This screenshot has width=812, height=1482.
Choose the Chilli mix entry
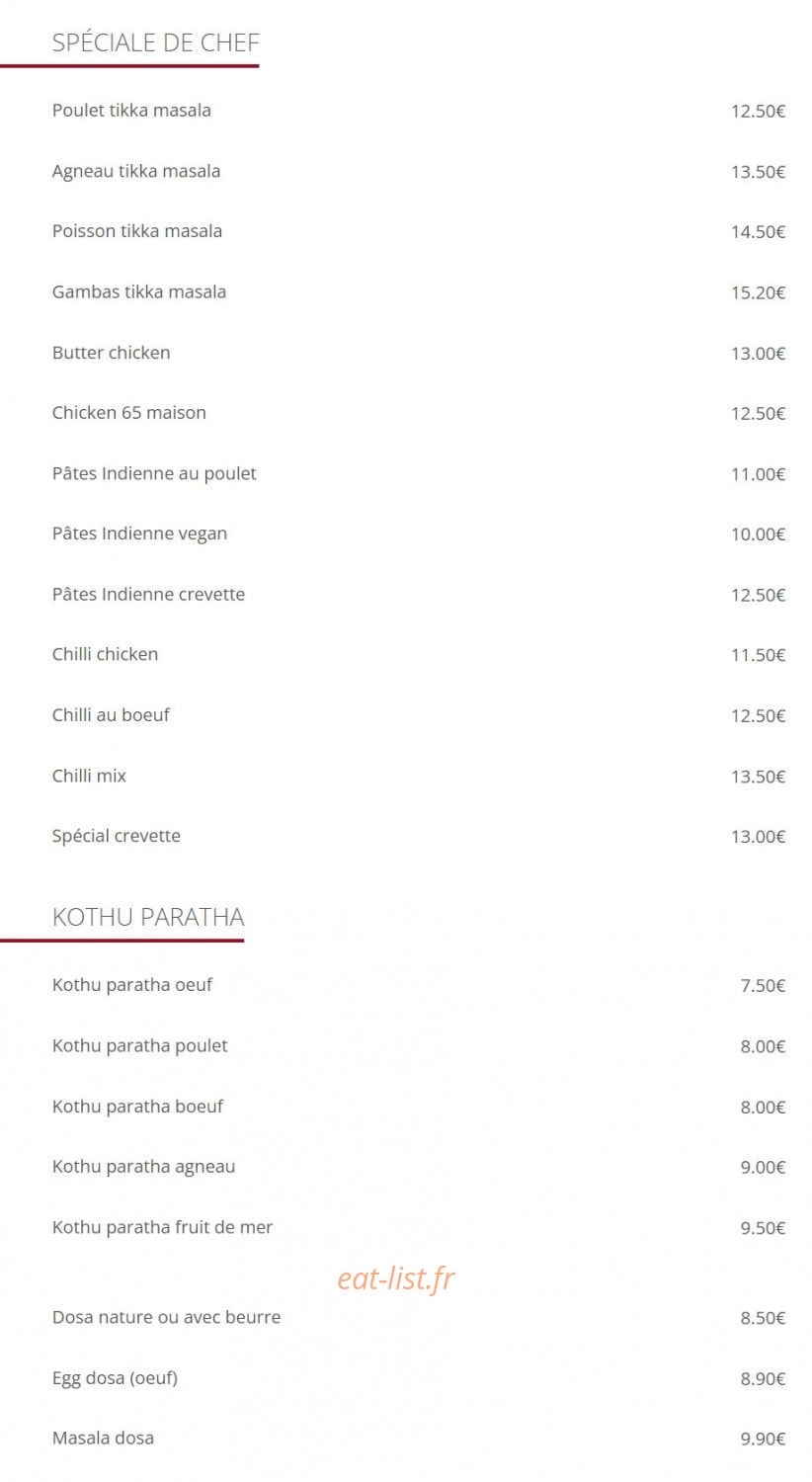[x=89, y=776]
